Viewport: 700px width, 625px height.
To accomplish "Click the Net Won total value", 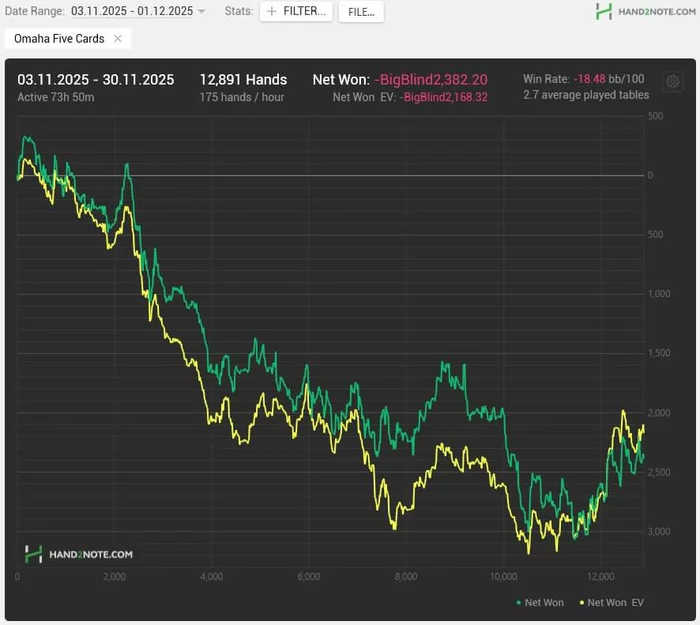I will point(430,79).
